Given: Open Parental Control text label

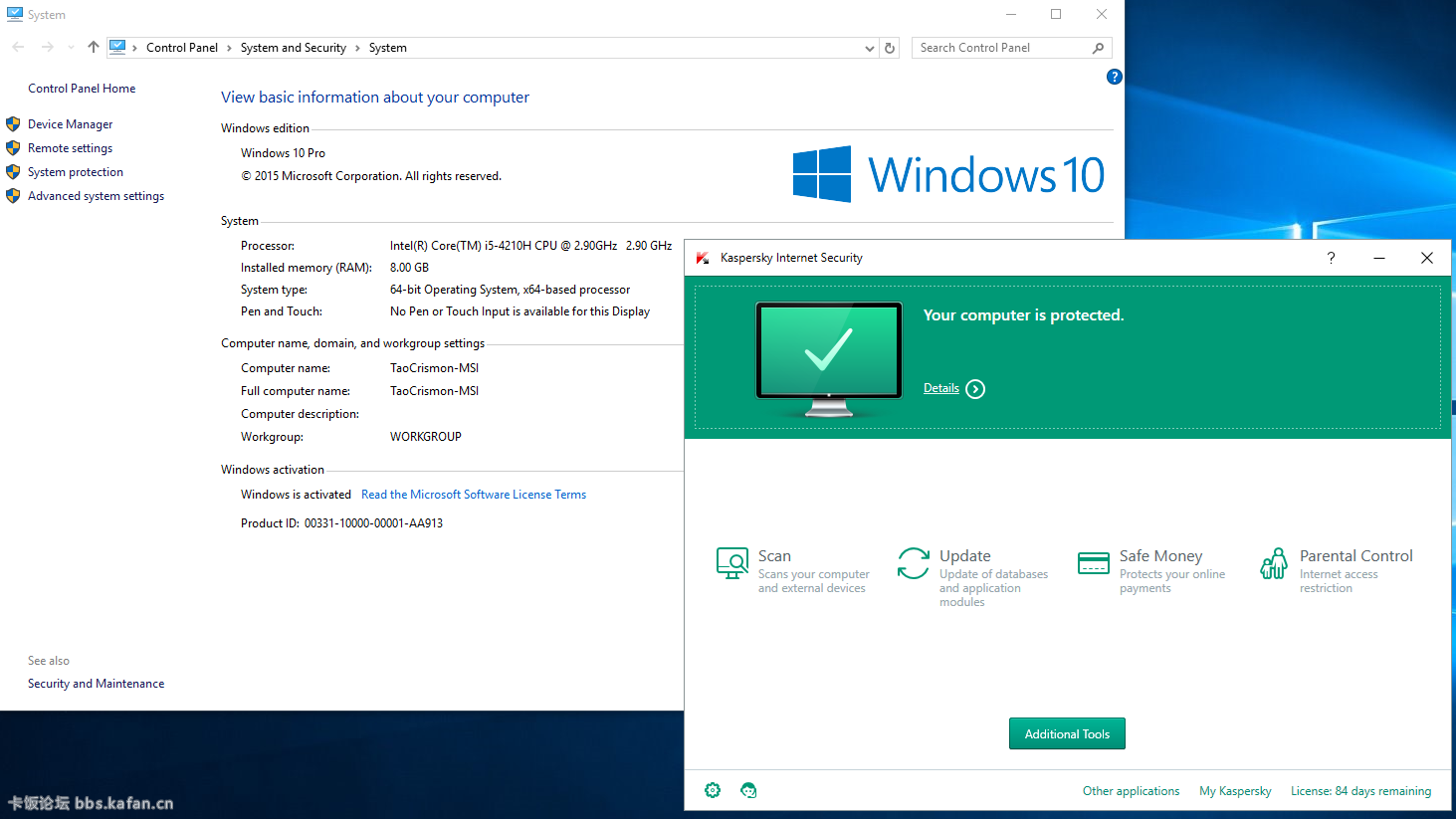Looking at the screenshot, I should (x=1356, y=556).
